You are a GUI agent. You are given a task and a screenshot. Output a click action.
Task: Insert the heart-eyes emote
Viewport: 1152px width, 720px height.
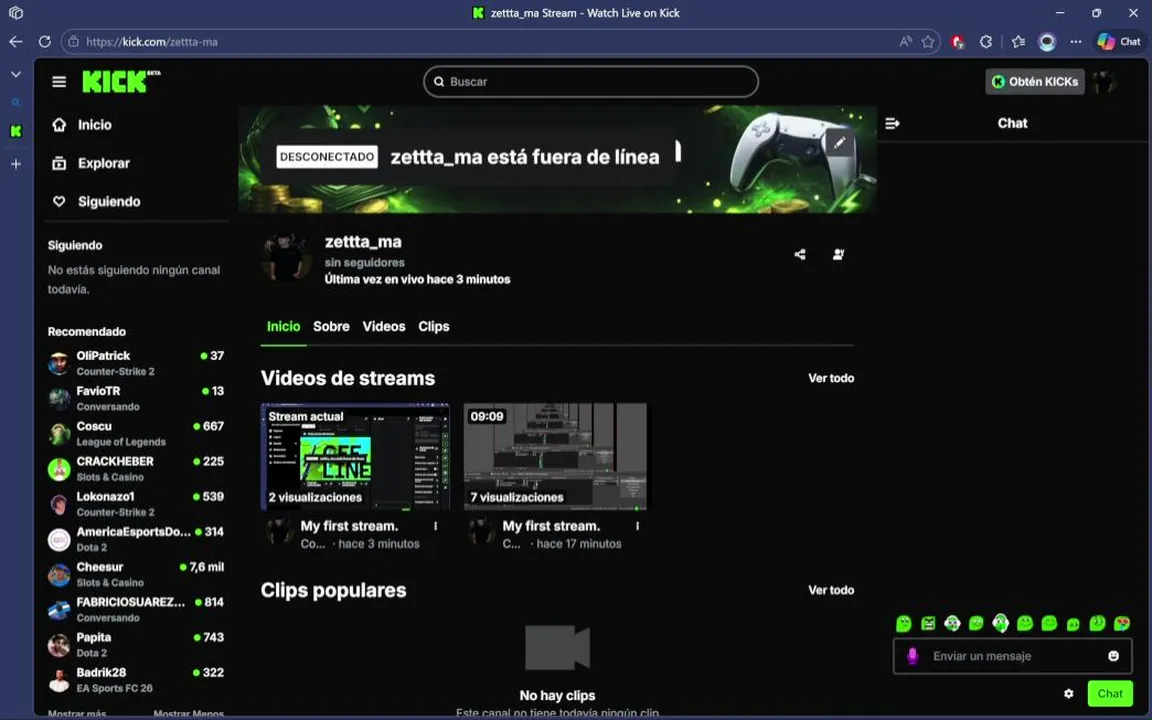click(x=1122, y=624)
